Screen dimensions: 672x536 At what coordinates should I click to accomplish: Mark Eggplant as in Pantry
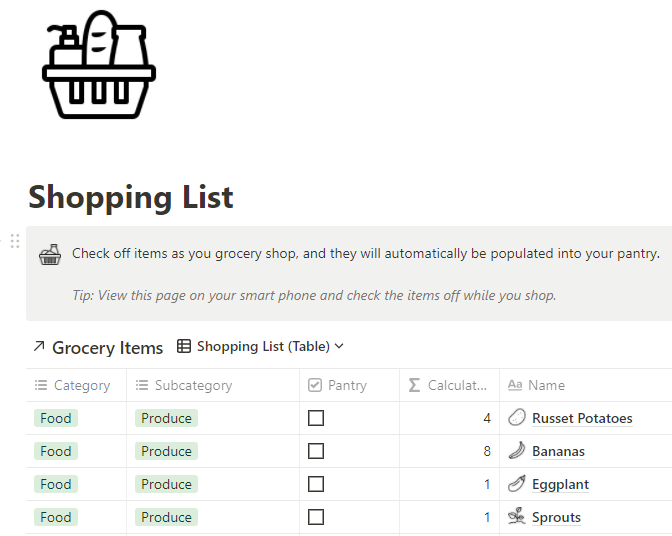pyautogui.click(x=316, y=484)
